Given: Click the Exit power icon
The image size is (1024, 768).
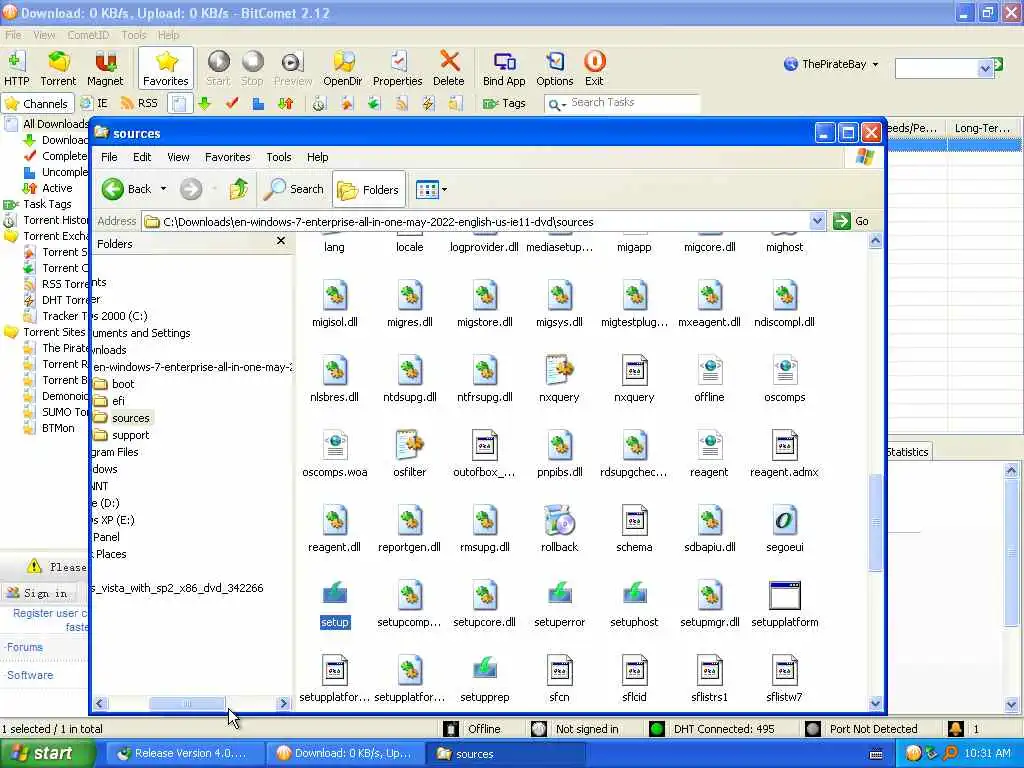Looking at the screenshot, I should tap(594, 69).
